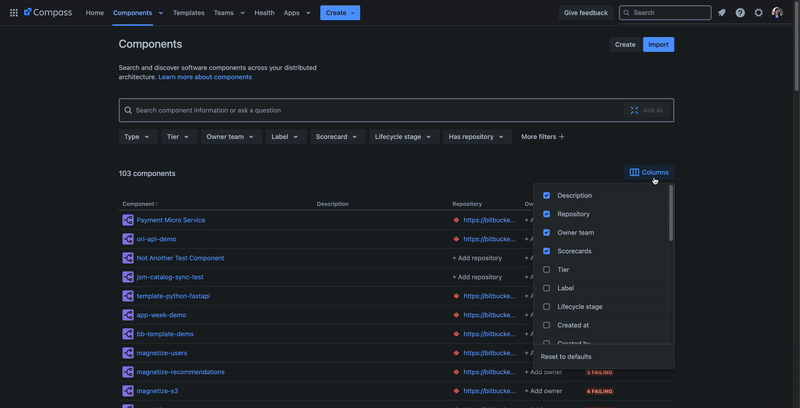Open the app switcher grid icon
The width and height of the screenshot is (800, 408).
click(x=14, y=13)
